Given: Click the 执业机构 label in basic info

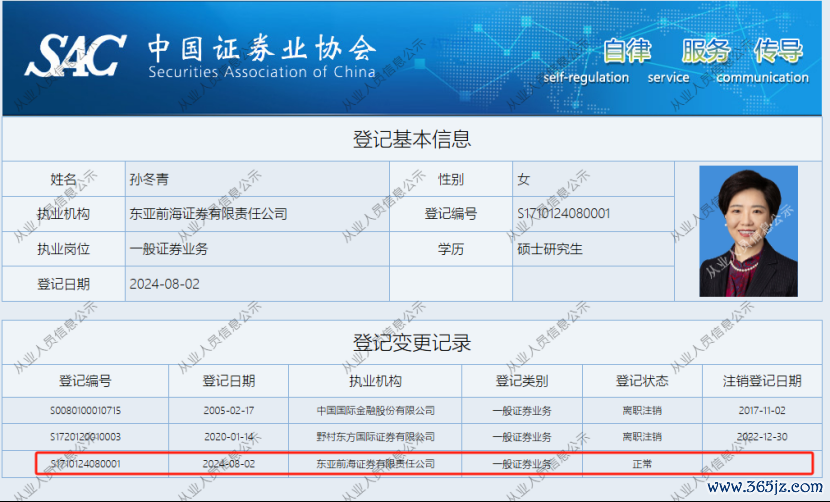Looking at the screenshot, I should 64,213.
